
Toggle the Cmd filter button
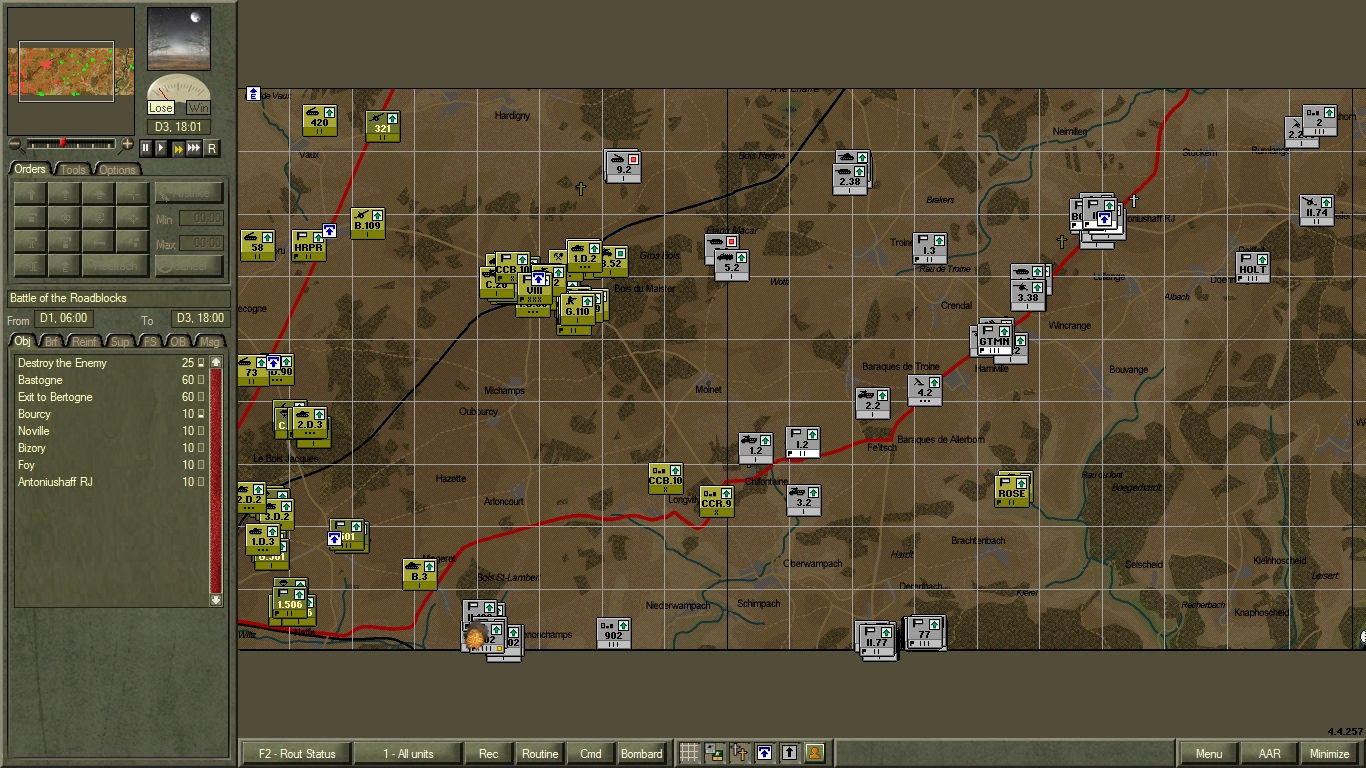(591, 754)
